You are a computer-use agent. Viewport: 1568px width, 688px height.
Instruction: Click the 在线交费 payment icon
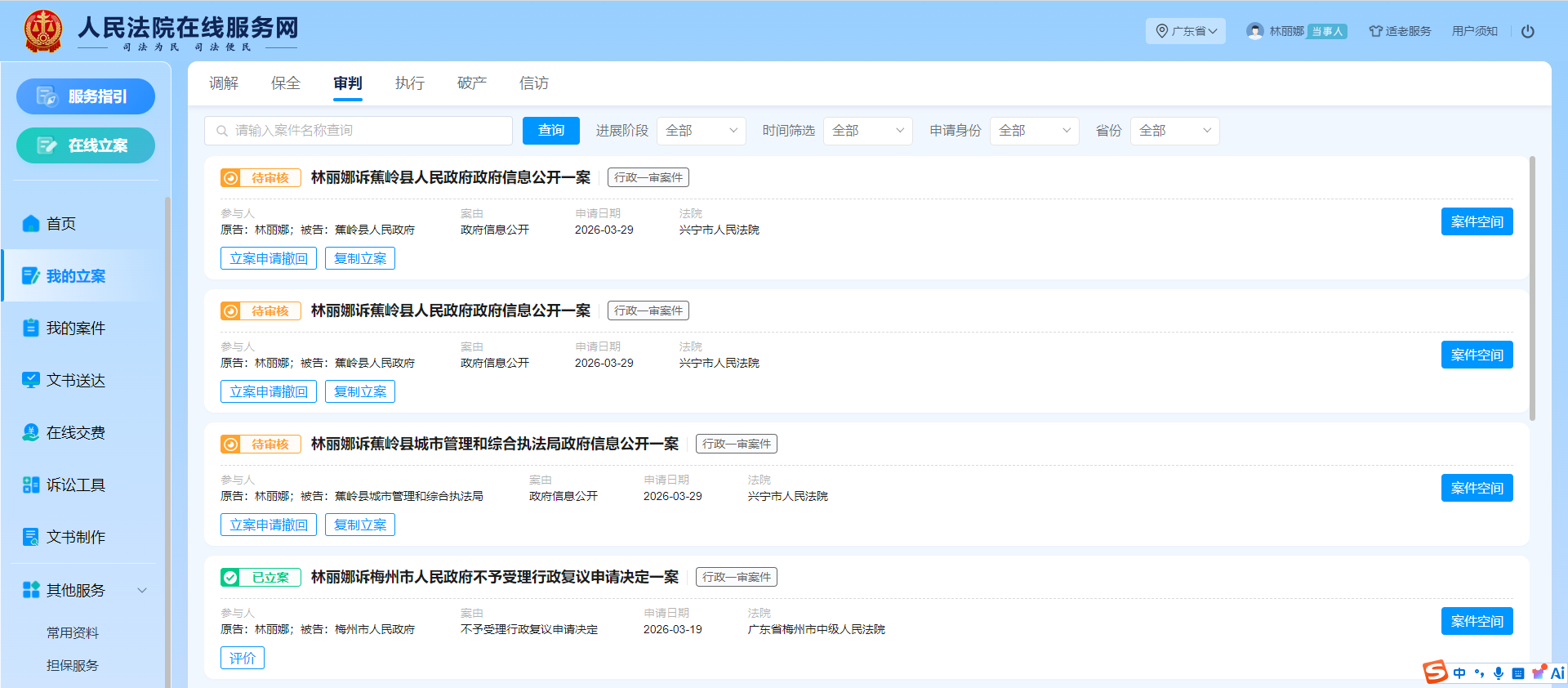31,432
